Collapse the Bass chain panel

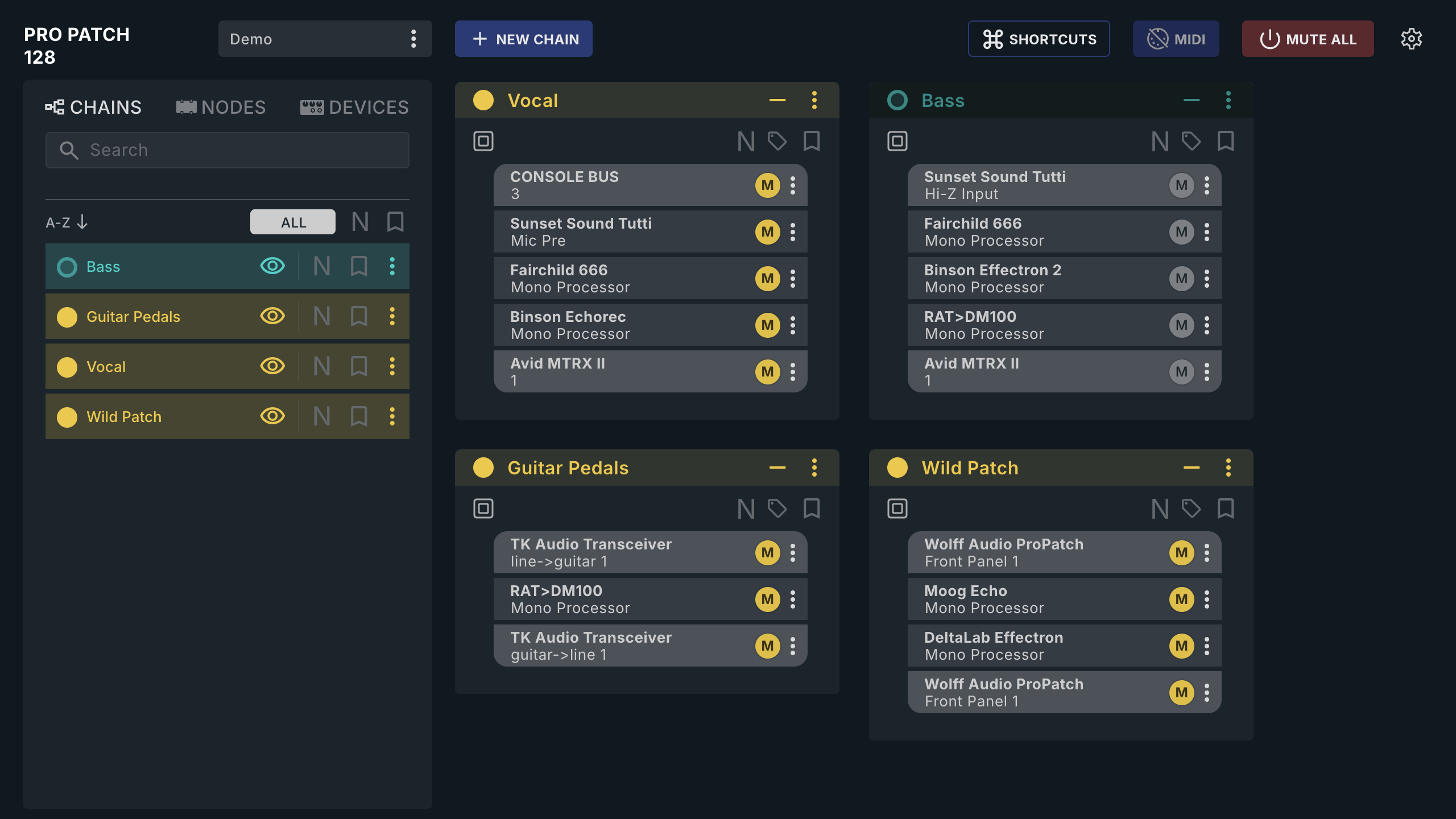[x=1192, y=100]
